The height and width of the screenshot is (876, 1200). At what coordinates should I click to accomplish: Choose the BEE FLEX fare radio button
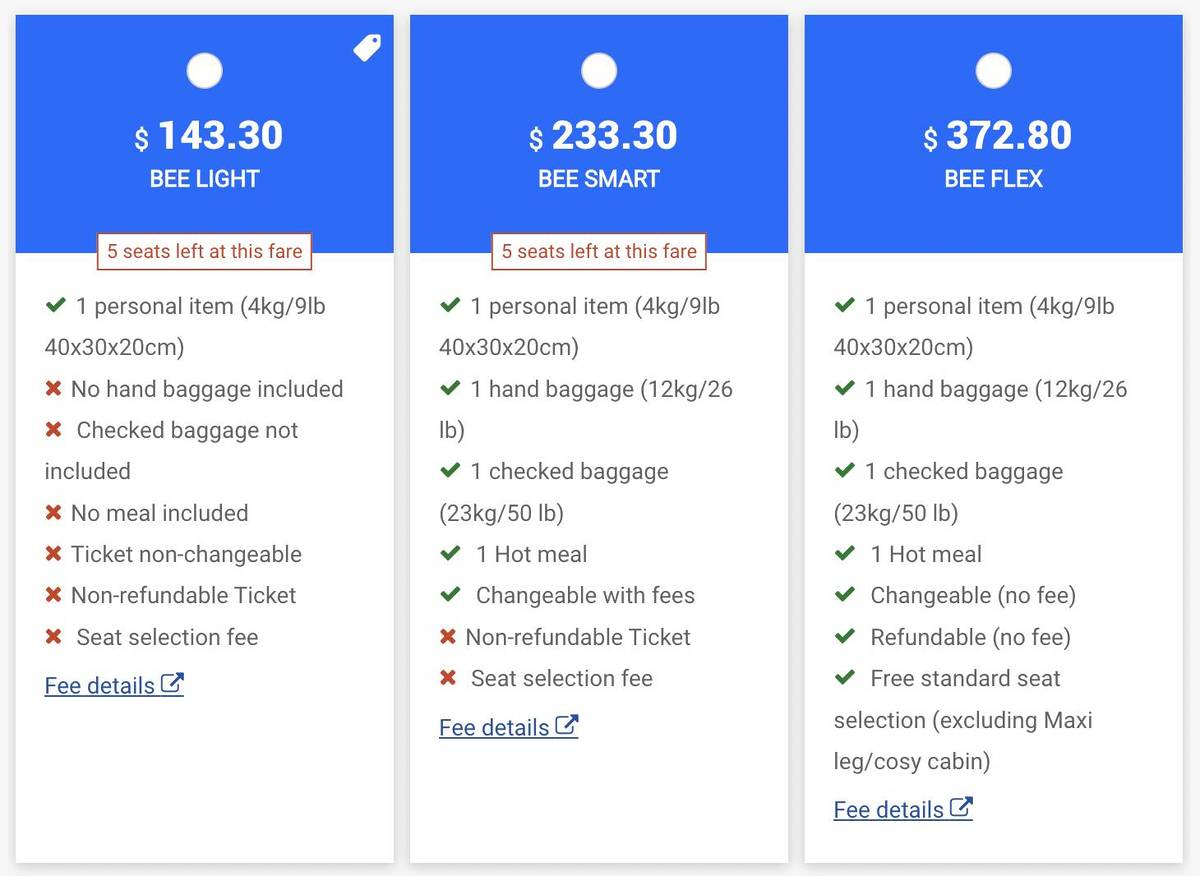(x=993, y=71)
